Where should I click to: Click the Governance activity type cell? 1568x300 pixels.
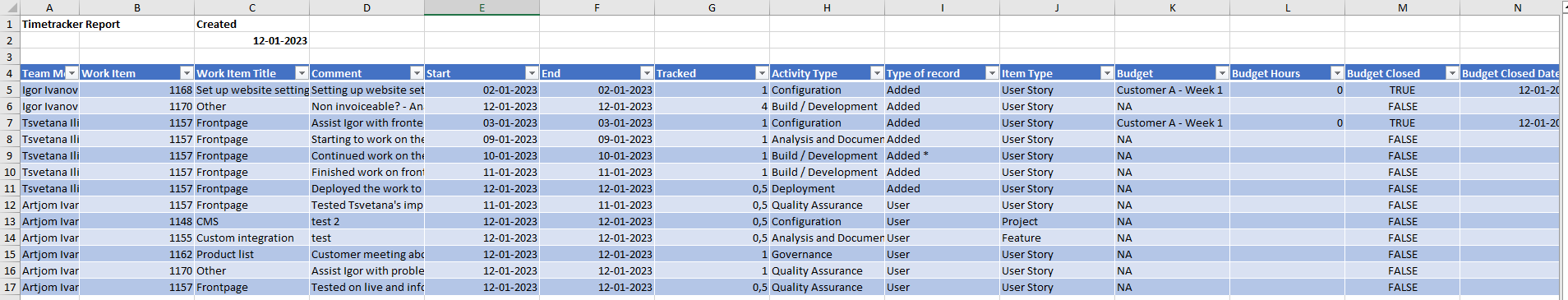pyautogui.click(x=827, y=254)
